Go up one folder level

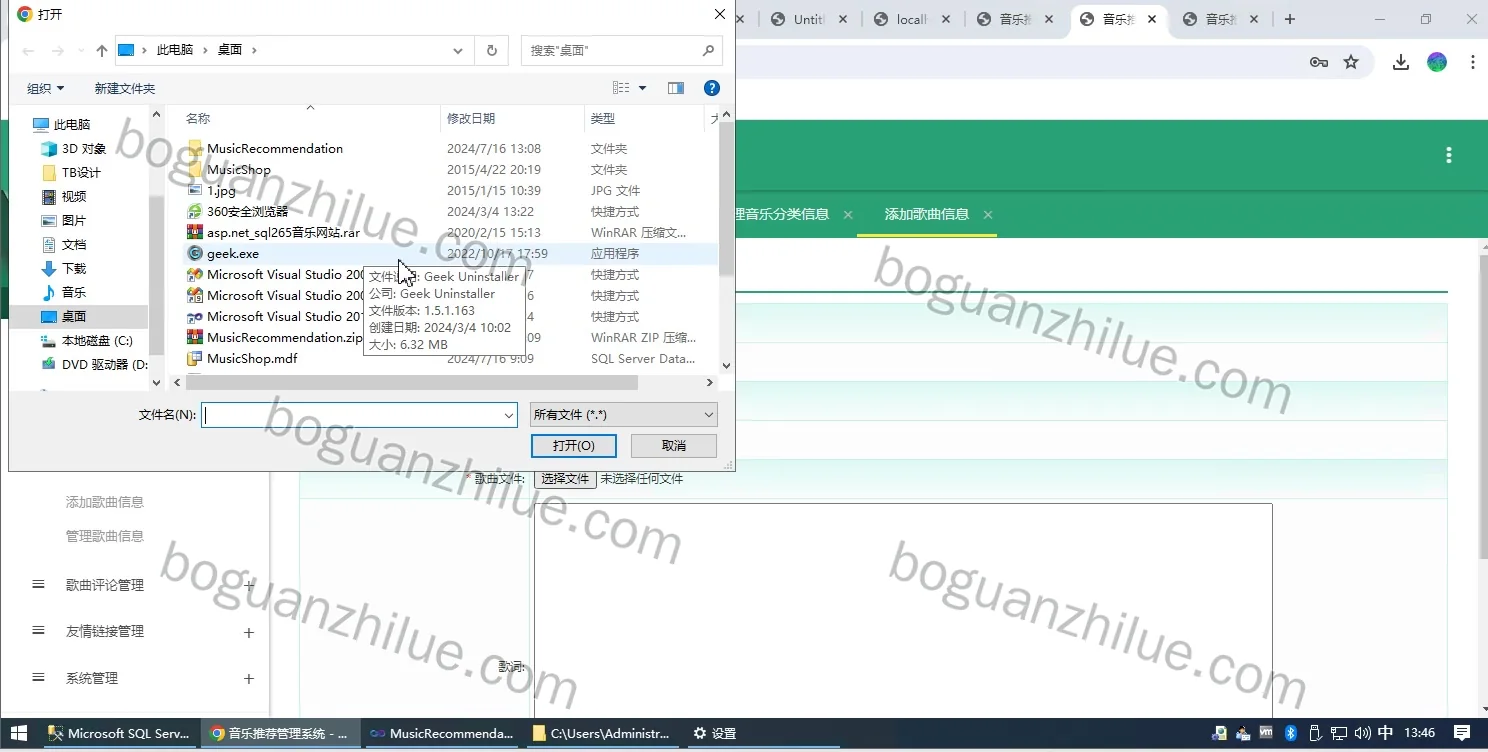click(101, 51)
